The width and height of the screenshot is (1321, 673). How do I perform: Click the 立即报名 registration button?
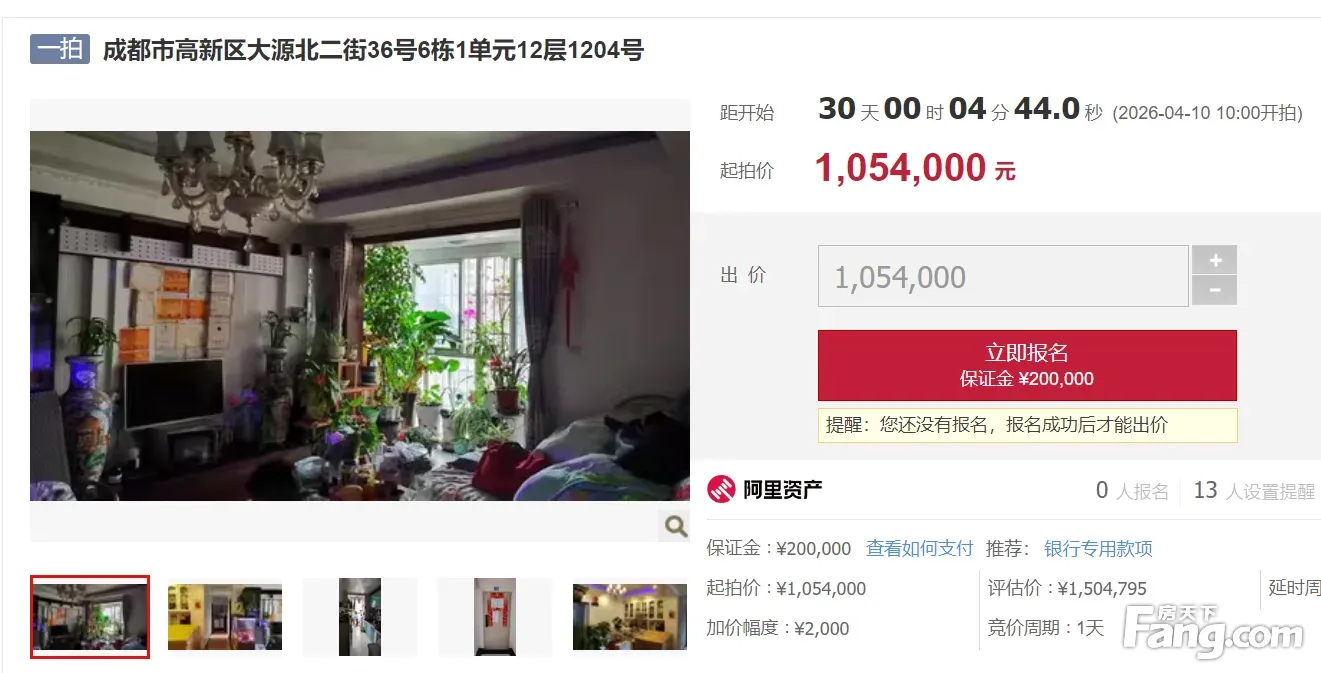[x=1027, y=365]
